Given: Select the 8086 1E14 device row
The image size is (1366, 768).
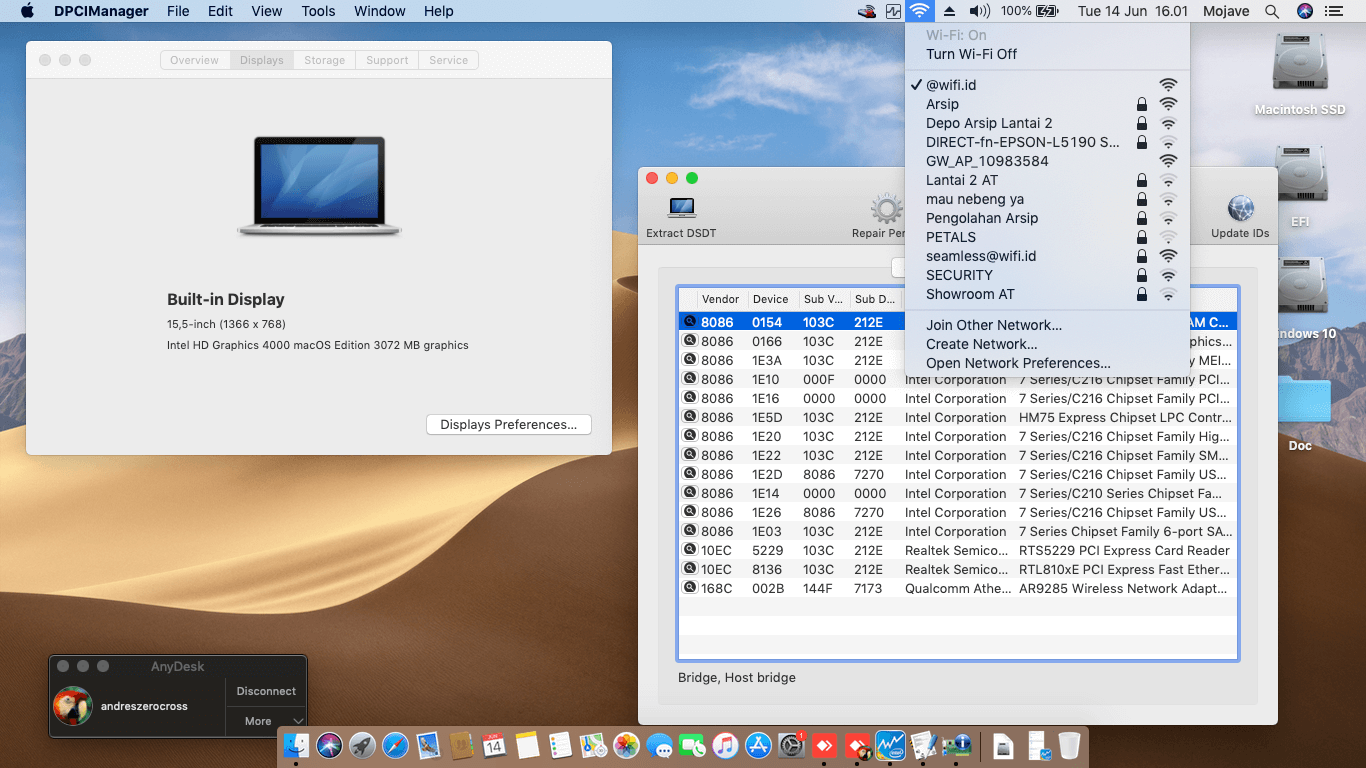Looking at the screenshot, I should pyautogui.click(x=957, y=493).
